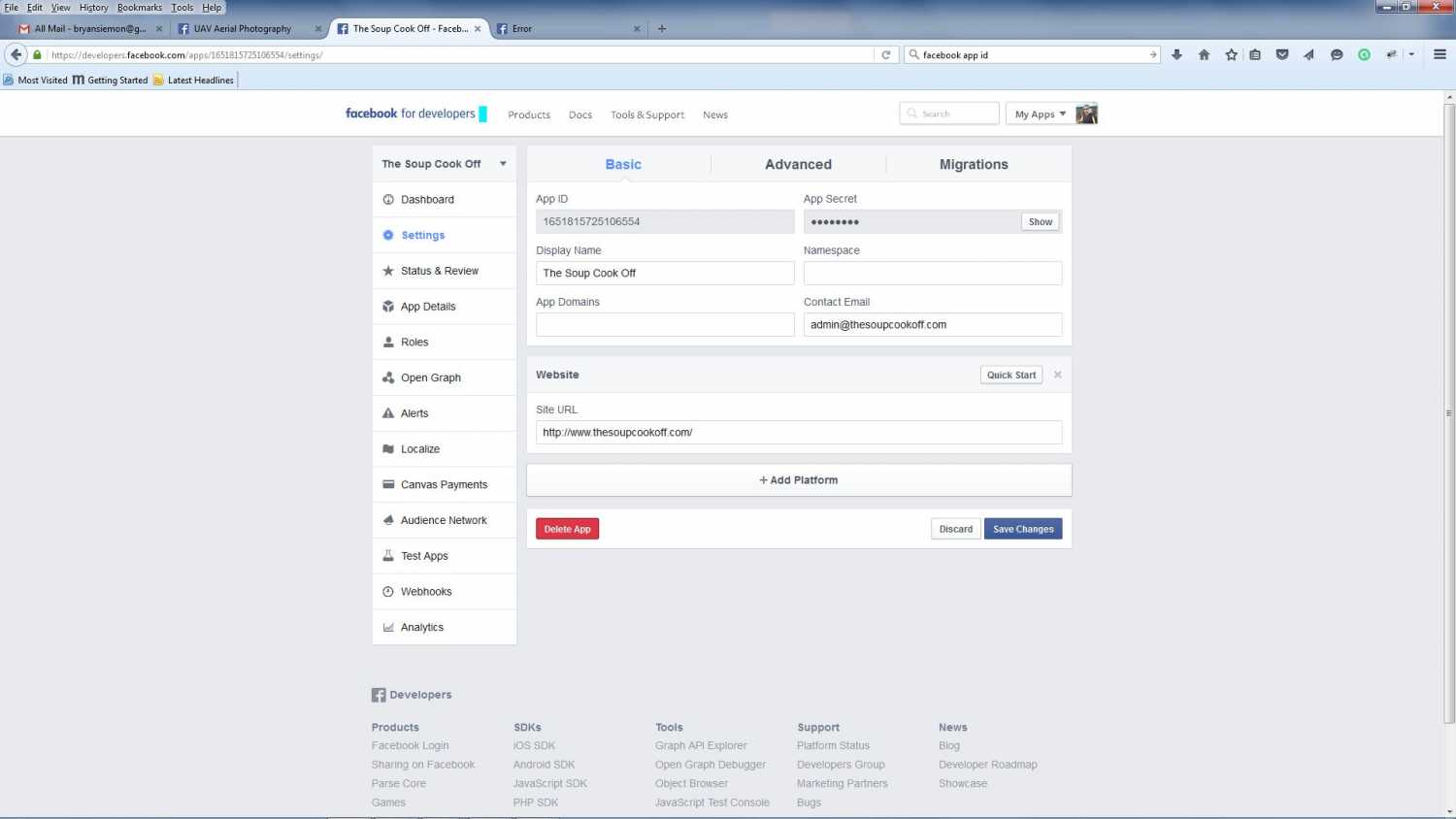Image resolution: width=1456 pixels, height=819 pixels.
Task: Click into the Namespace field
Action: (x=933, y=273)
